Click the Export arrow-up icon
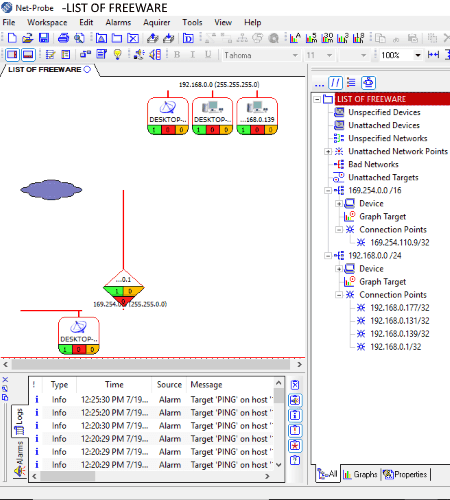450x500 pixels. (x=152, y=38)
